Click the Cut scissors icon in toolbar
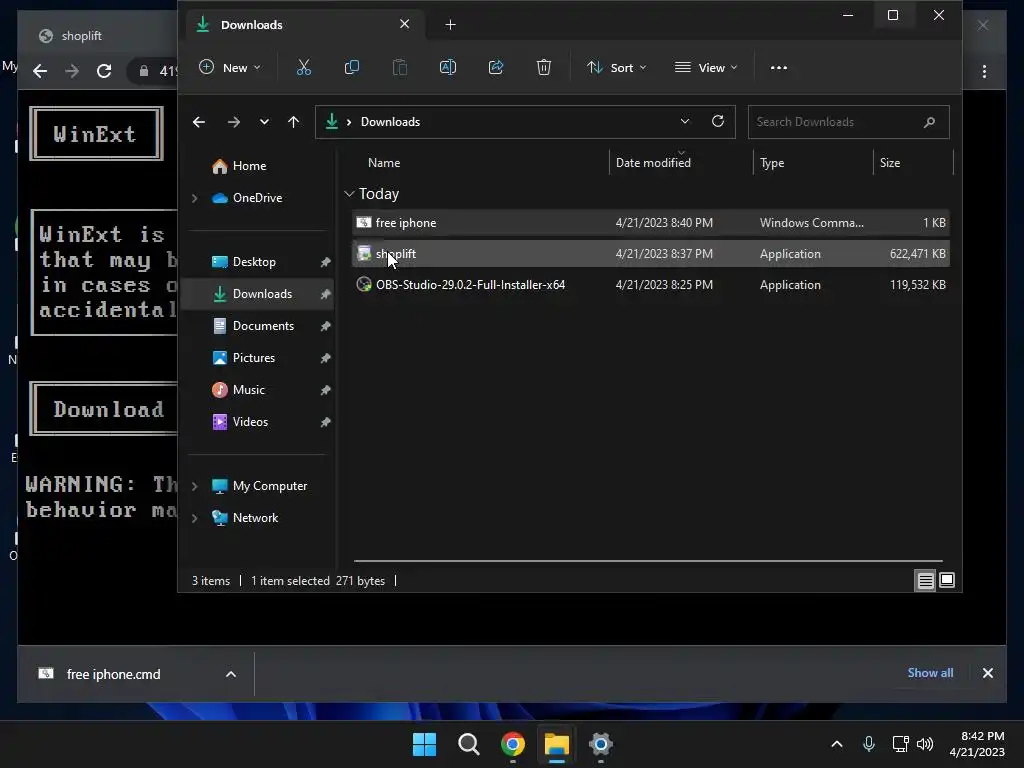Image resolution: width=1024 pixels, height=768 pixels. coord(304,67)
